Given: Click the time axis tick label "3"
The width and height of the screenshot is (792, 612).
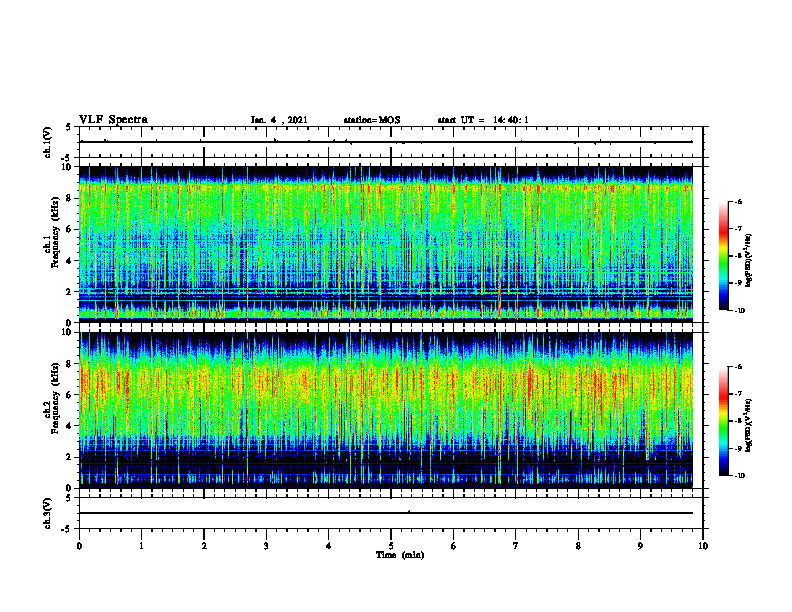Looking at the screenshot, I should 266,546.
